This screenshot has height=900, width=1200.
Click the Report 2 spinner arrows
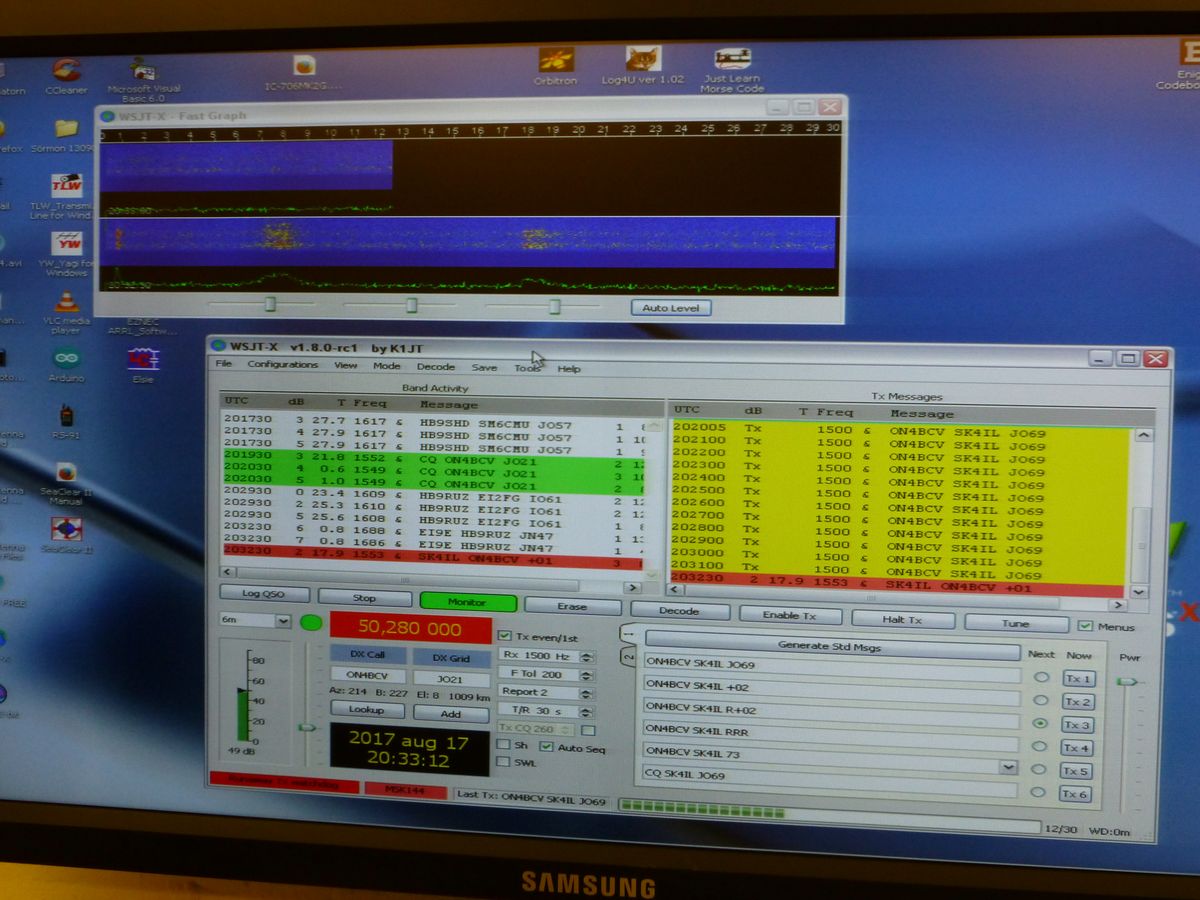click(x=587, y=692)
